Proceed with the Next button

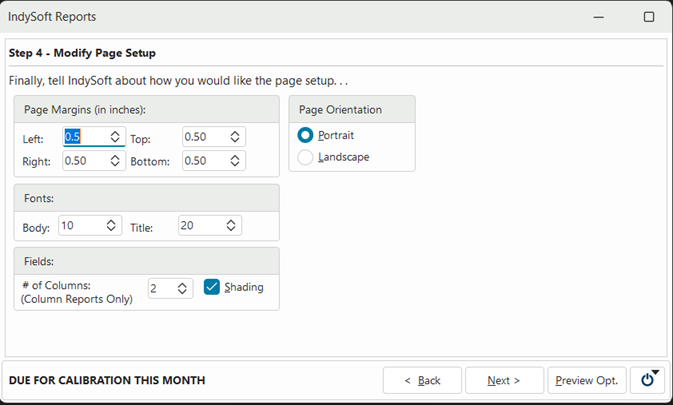504,380
